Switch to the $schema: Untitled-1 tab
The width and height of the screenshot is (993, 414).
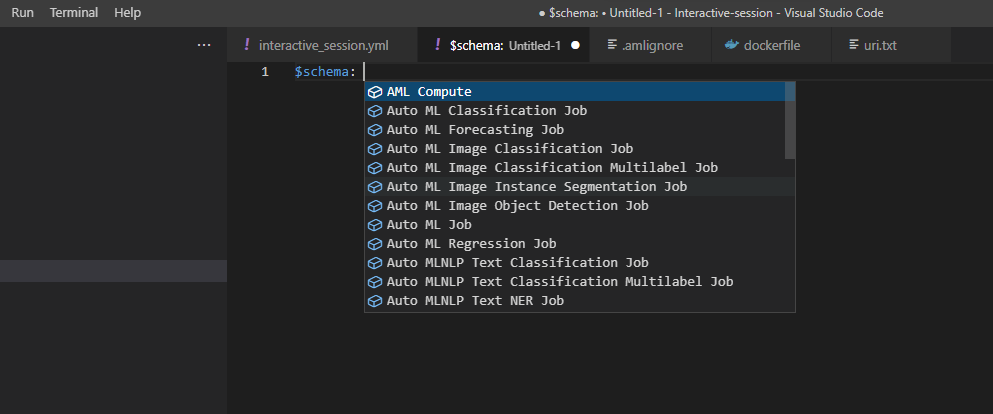505,46
